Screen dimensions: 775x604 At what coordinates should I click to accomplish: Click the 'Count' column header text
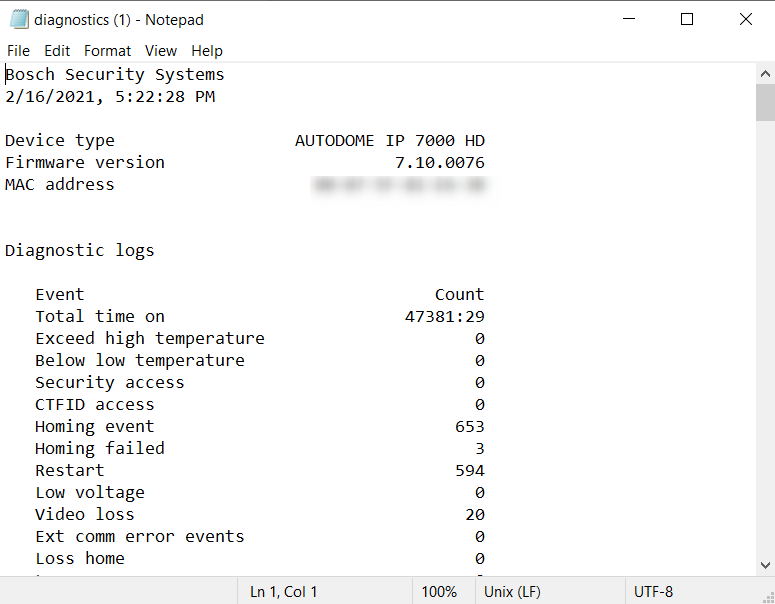point(460,295)
